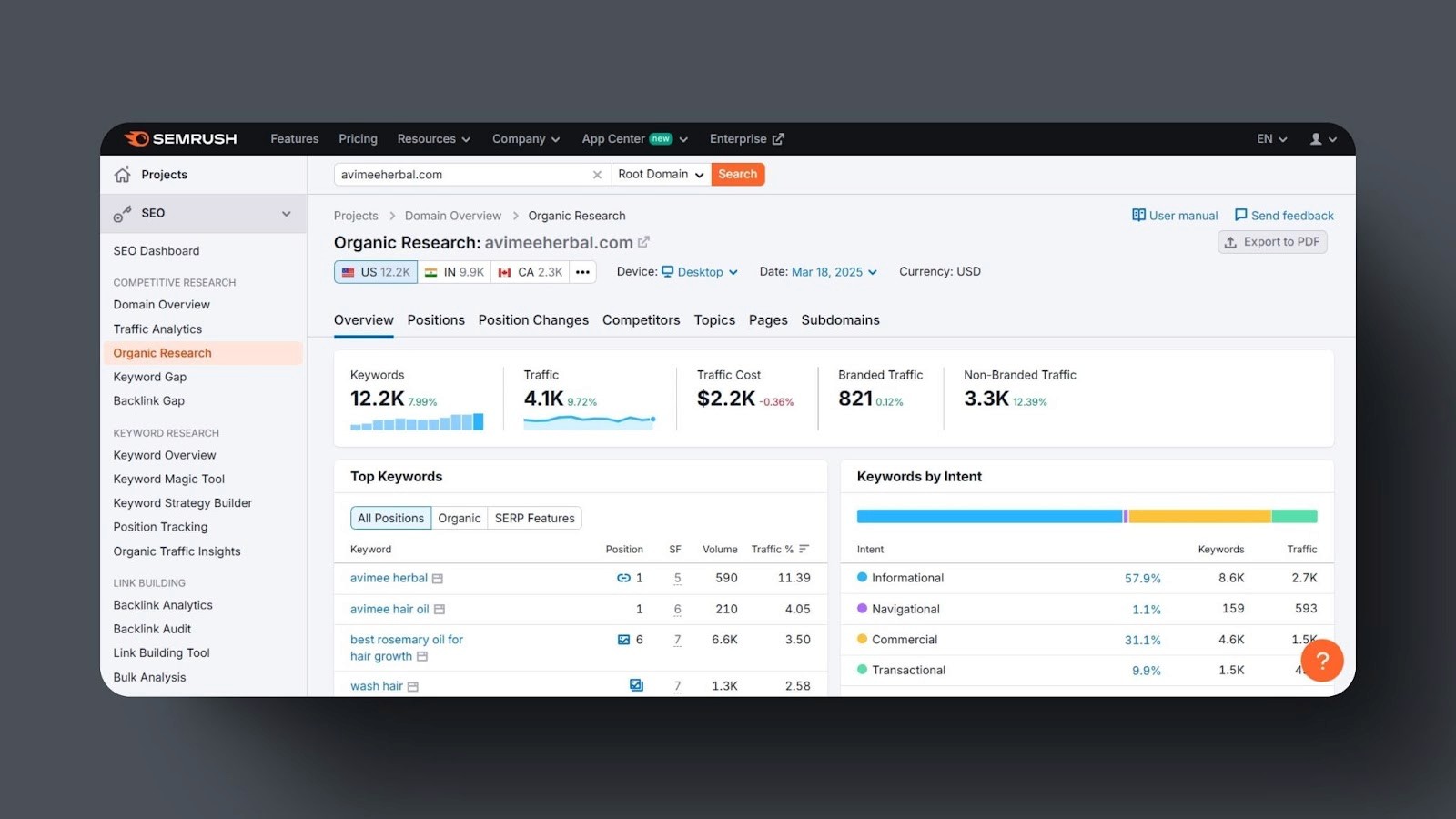Open the orange help question mark button
1456x819 pixels.
(1322, 661)
